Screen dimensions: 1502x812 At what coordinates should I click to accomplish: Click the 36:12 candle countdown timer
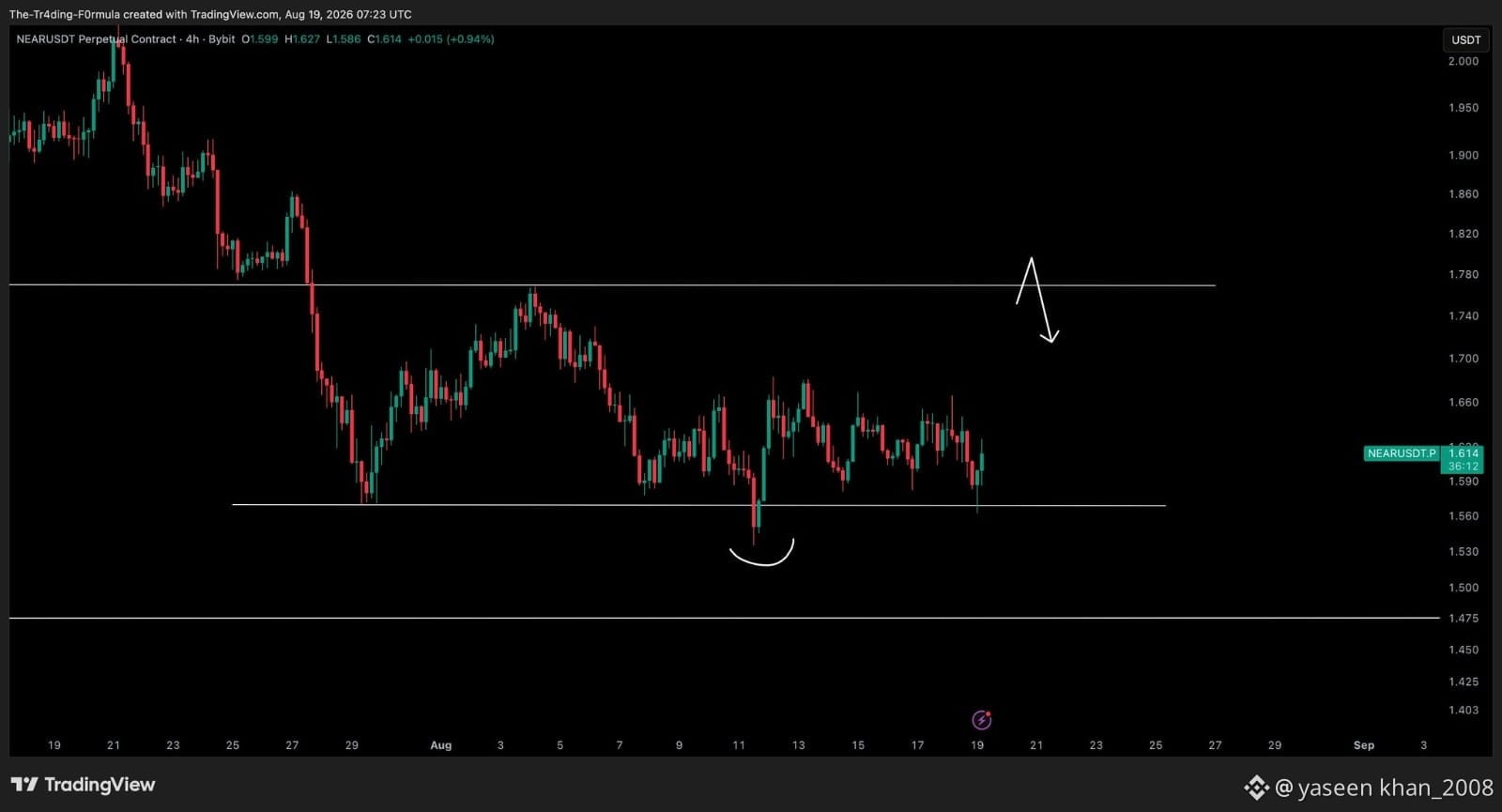pos(1463,467)
